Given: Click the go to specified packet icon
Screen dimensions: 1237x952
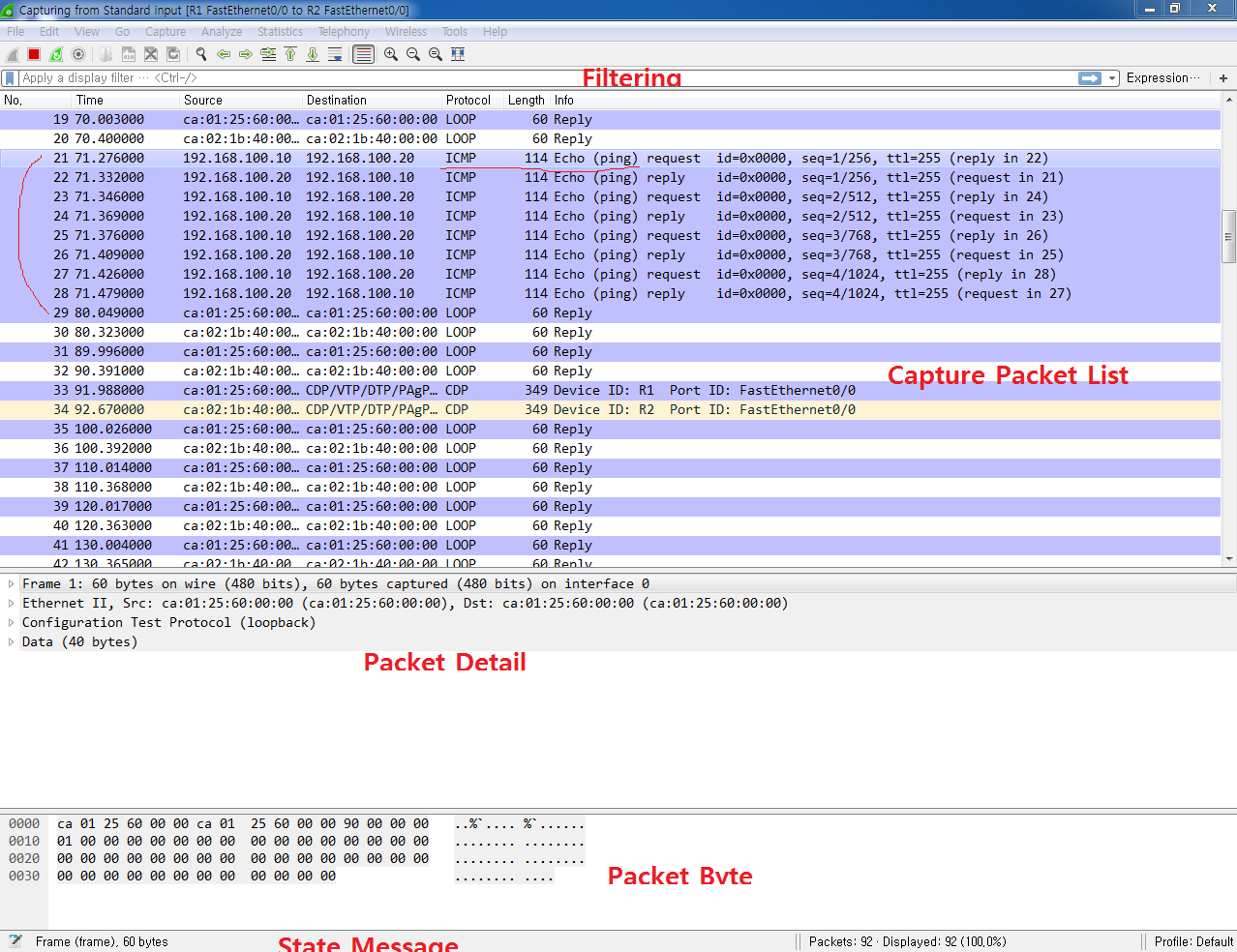Looking at the screenshot, I should tap(268, 54).
